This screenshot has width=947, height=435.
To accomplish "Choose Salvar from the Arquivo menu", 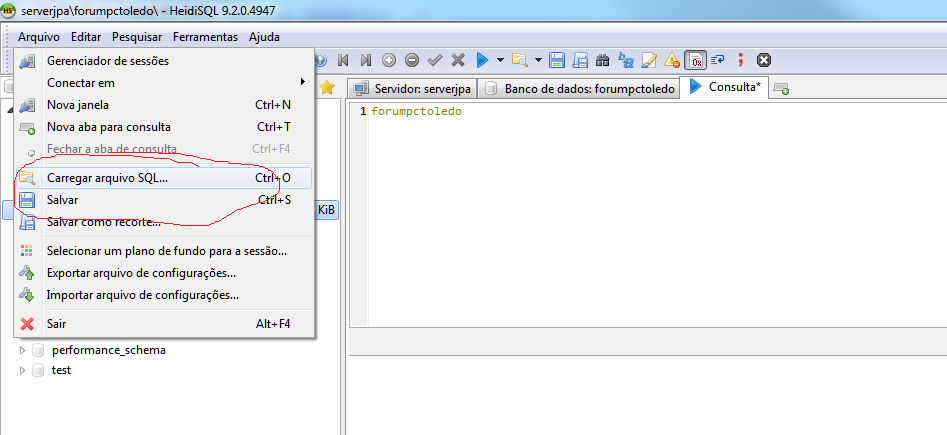I will tap(163, 199).
